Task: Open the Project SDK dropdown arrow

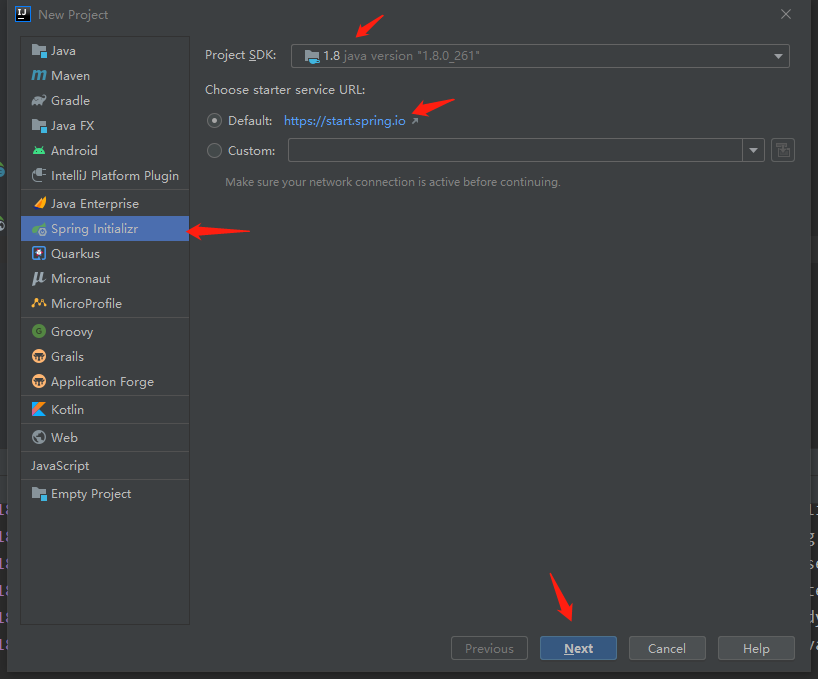Action: click(x=778, y=56)
